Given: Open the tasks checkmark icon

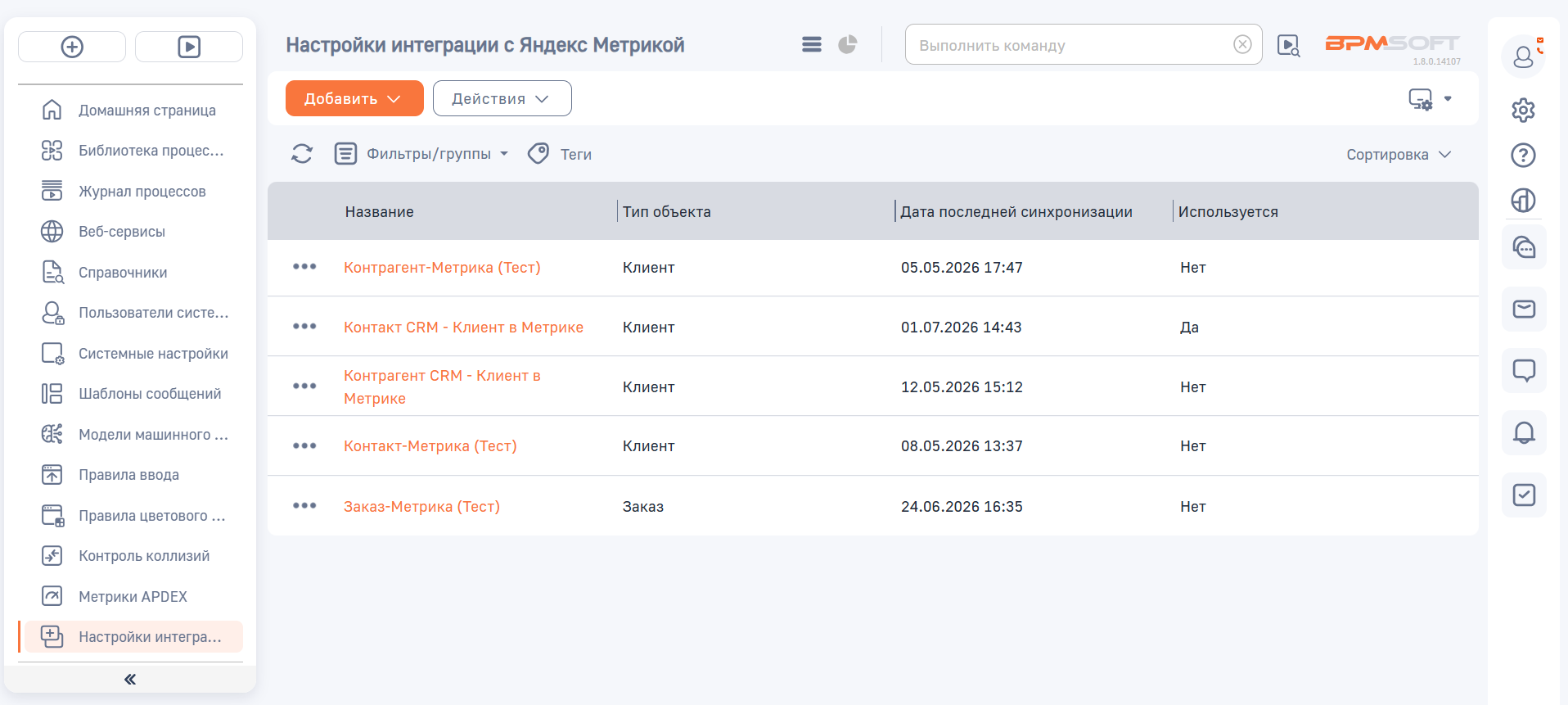Looking at the screenshot, I should (1524, 495).
